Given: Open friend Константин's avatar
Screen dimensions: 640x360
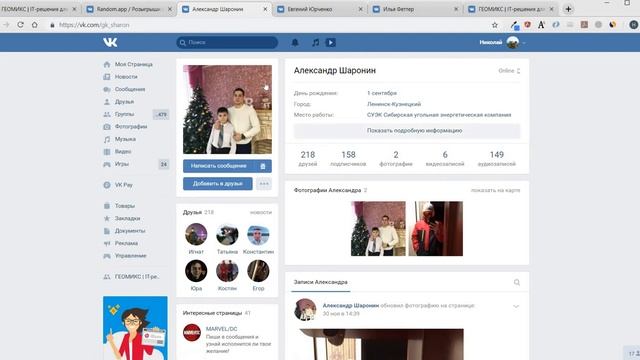Looking at the screenshot, I should (x=258, y=234).
